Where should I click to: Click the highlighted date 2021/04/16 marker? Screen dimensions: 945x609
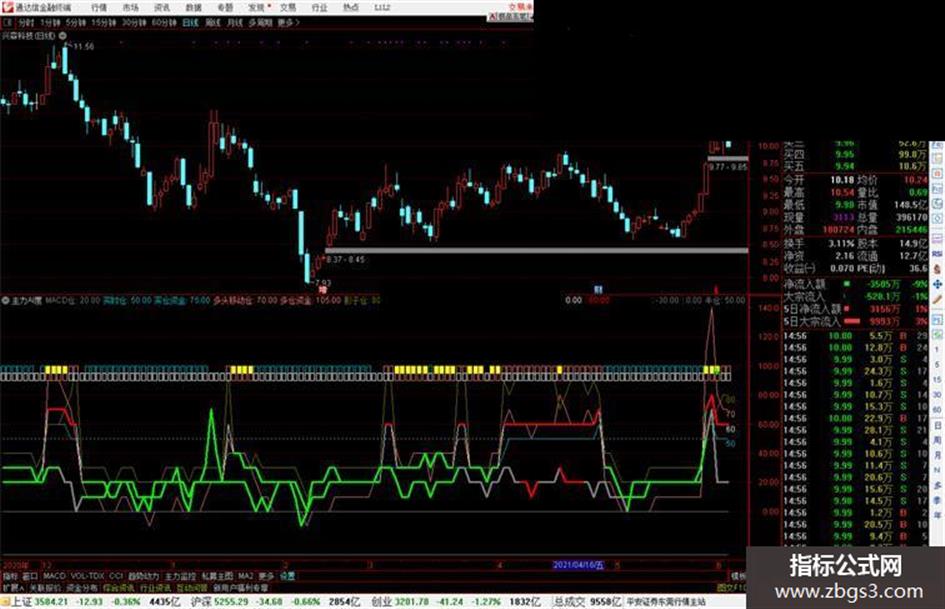click(578, 565)
